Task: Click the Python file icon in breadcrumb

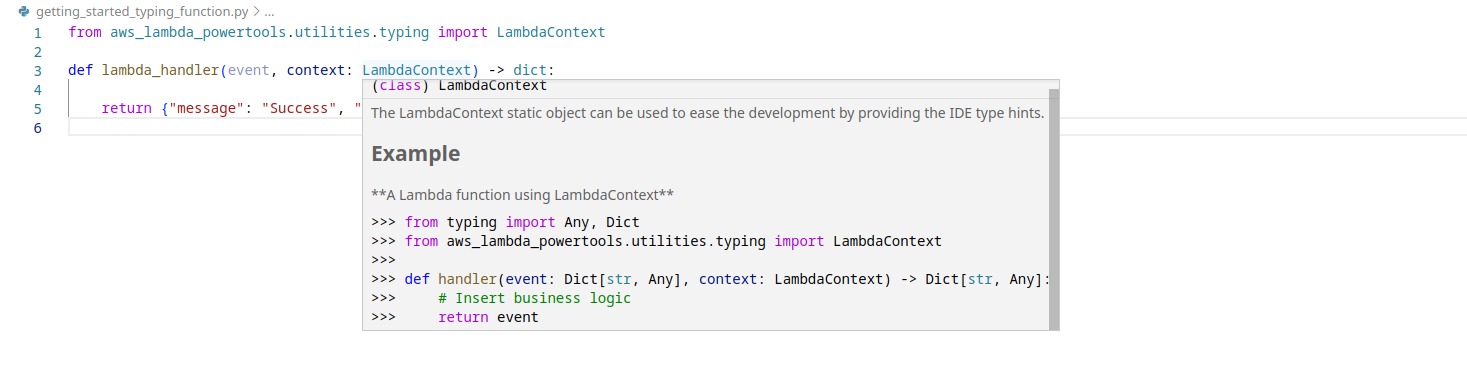Action: pos(25,12)
